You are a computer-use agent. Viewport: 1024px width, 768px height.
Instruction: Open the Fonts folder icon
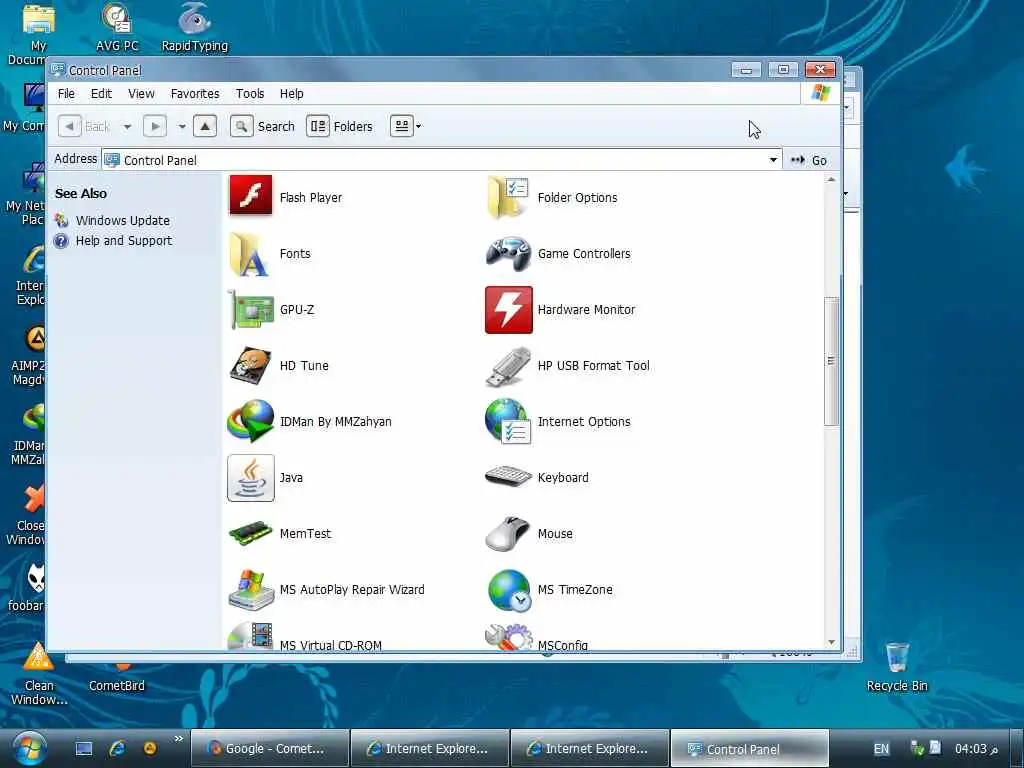pyautogui.click(x=251, y=253)
